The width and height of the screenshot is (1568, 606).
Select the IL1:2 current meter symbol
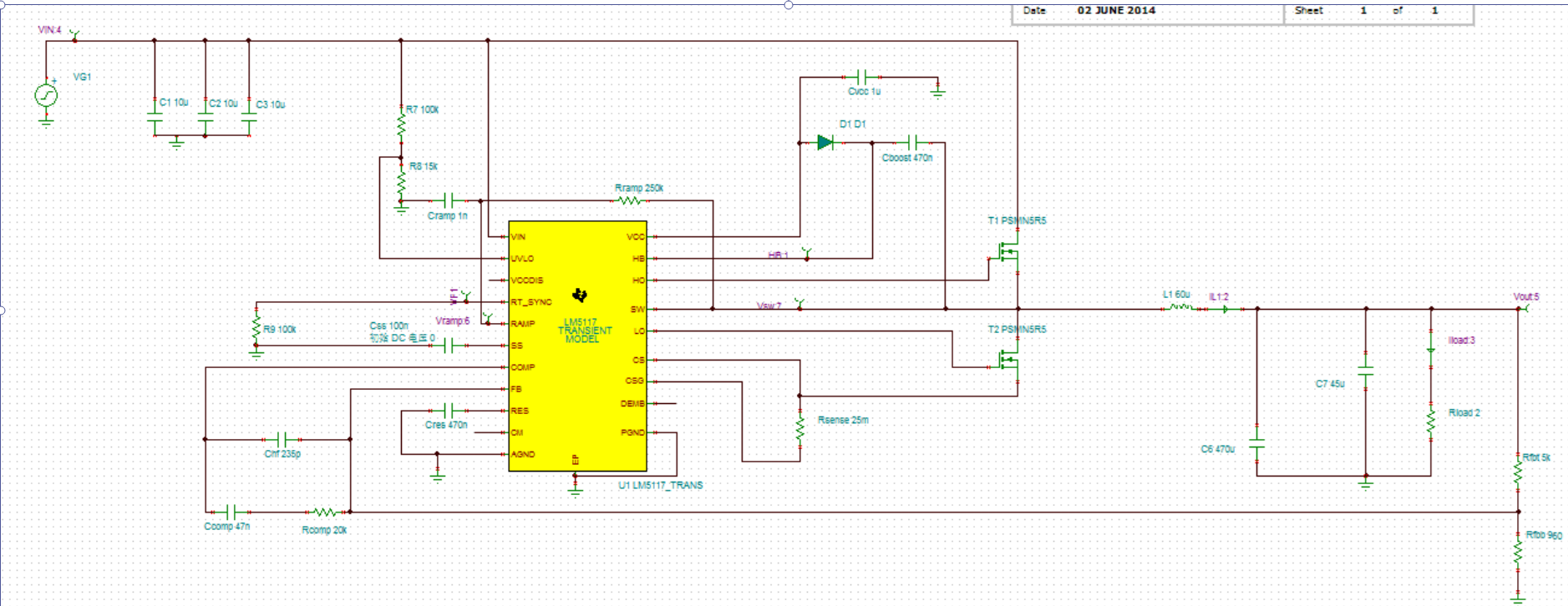[x=1225, y=309]
